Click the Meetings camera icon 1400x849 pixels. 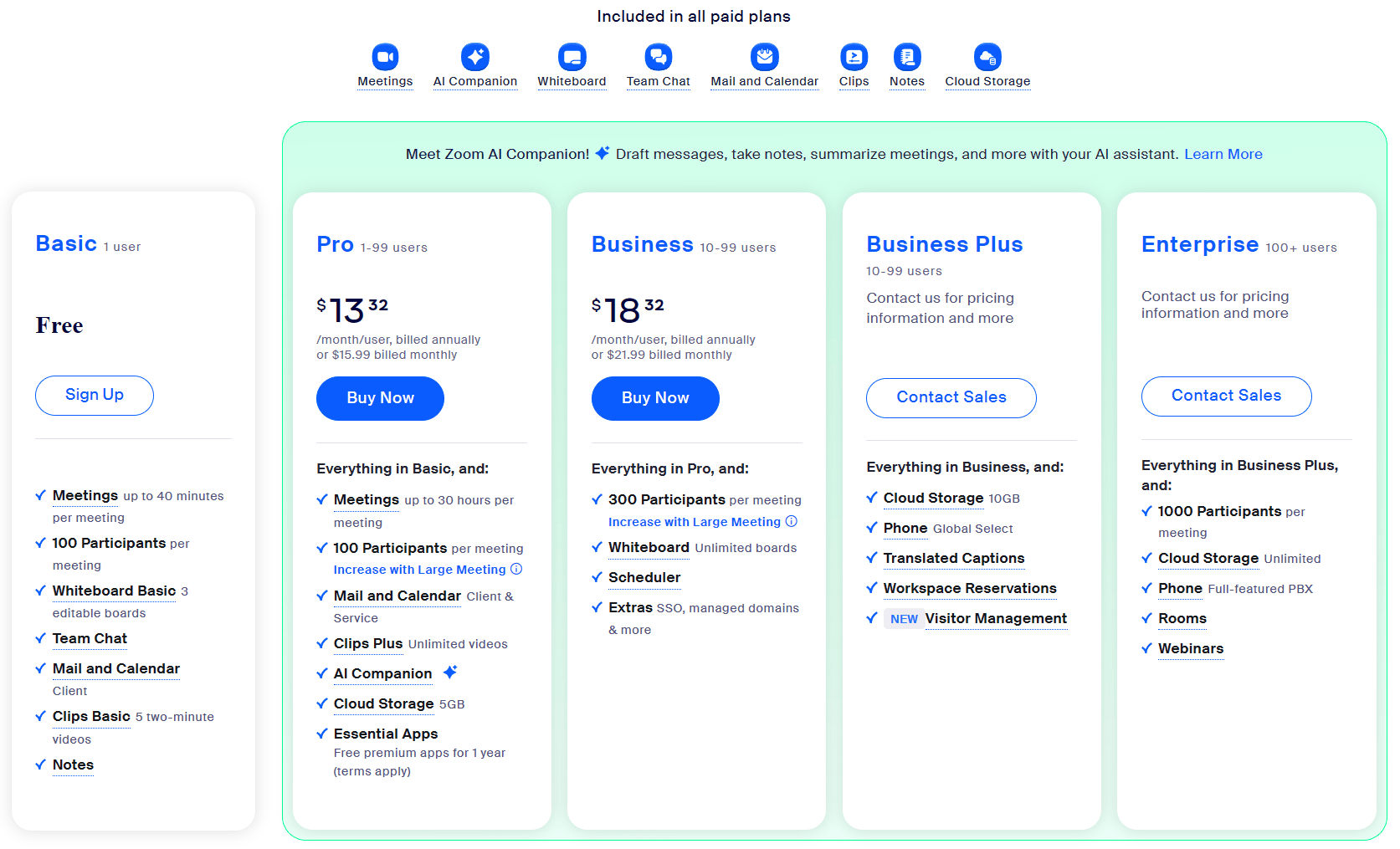click(x=385, y=57)
